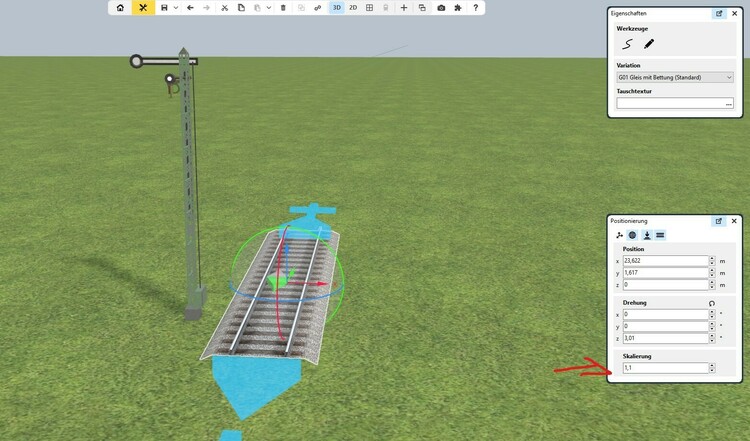Toggle the globe icon in Positionierung
This screenshot has width=750, height=441.
click(x=632, y=235)
